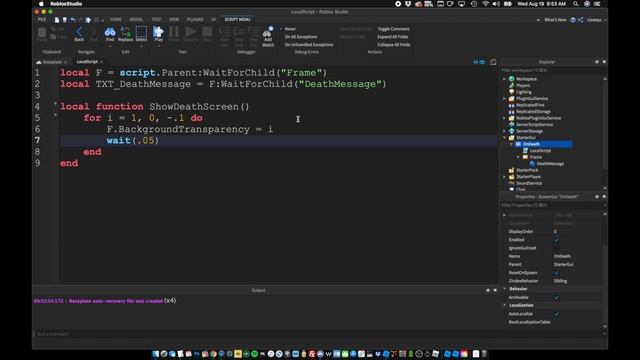Select Players in Explorer tree

click(523, 85)
